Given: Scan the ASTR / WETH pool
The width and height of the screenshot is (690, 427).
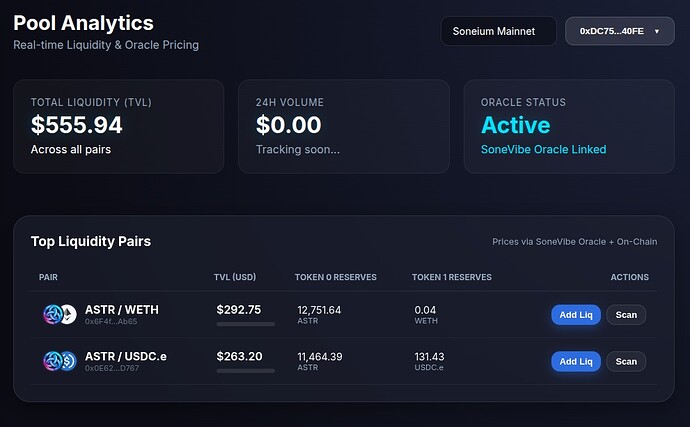Looking at the screenshot, I should tap(626, 315).
